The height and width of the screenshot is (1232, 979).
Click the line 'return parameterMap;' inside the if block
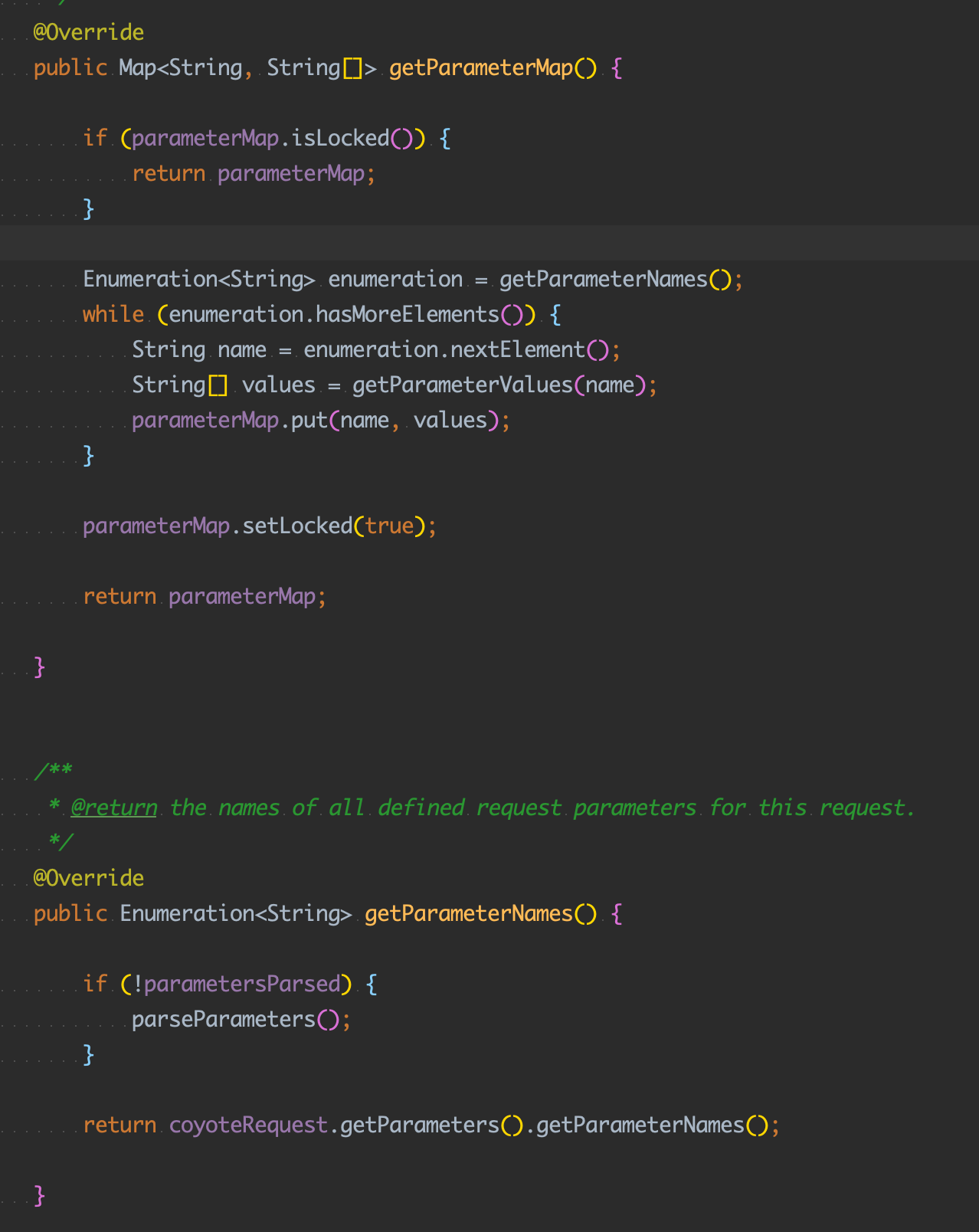pyautogui.click(x=254, y=173)
